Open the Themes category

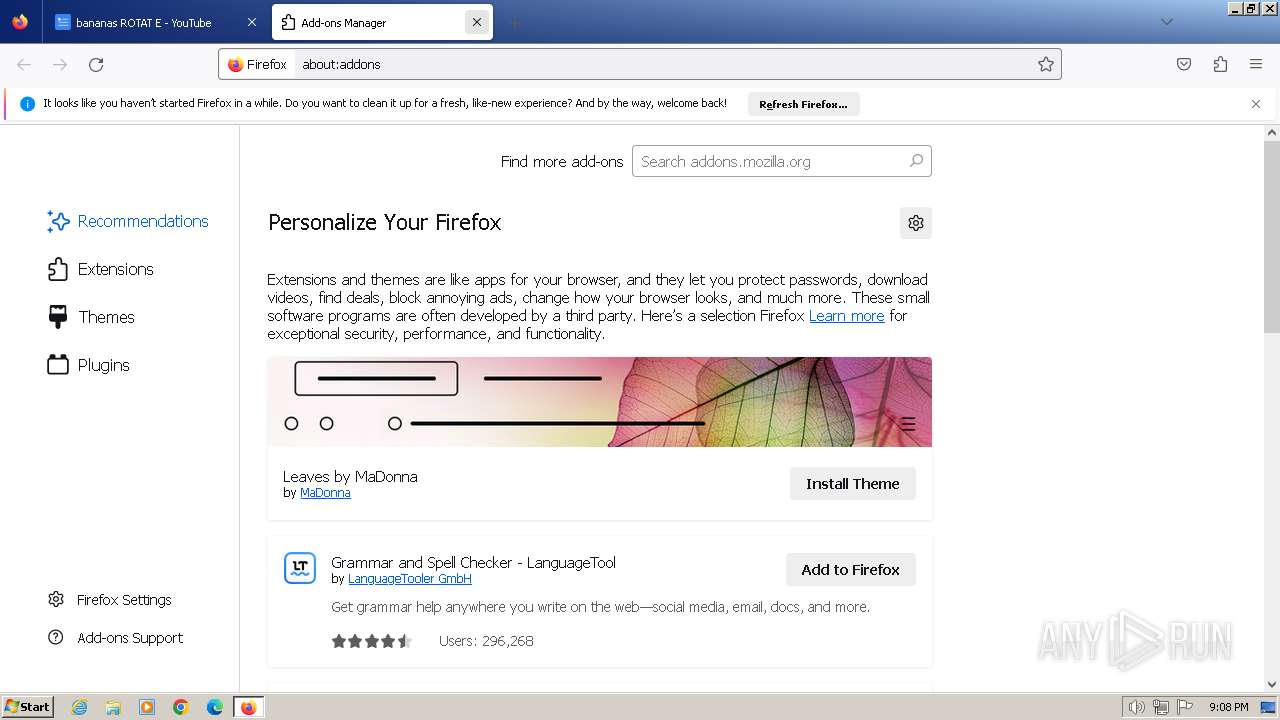click(91, 317)
